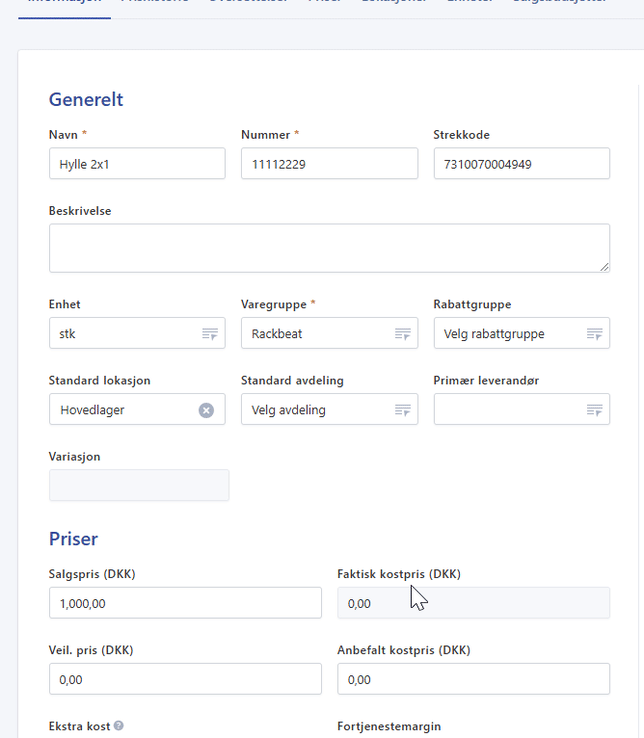This screenshot has height=738, width=644.
Task: Switch to the Informasjon tab
Action: pos(64,3)
